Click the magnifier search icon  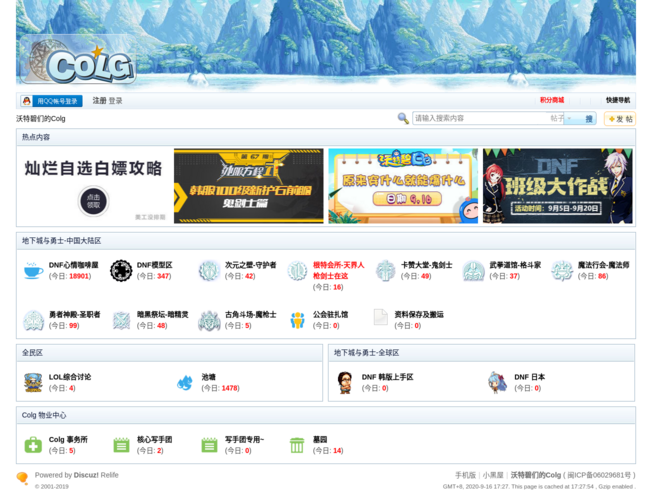tap(403, 118)
